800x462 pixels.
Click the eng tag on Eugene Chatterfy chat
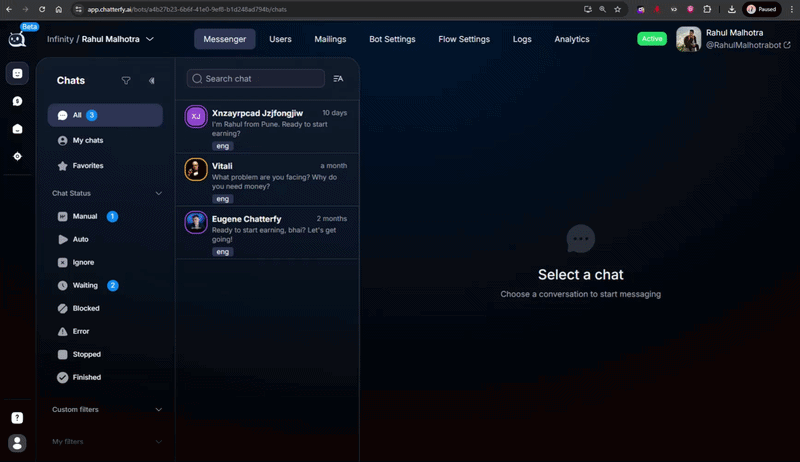222,252
